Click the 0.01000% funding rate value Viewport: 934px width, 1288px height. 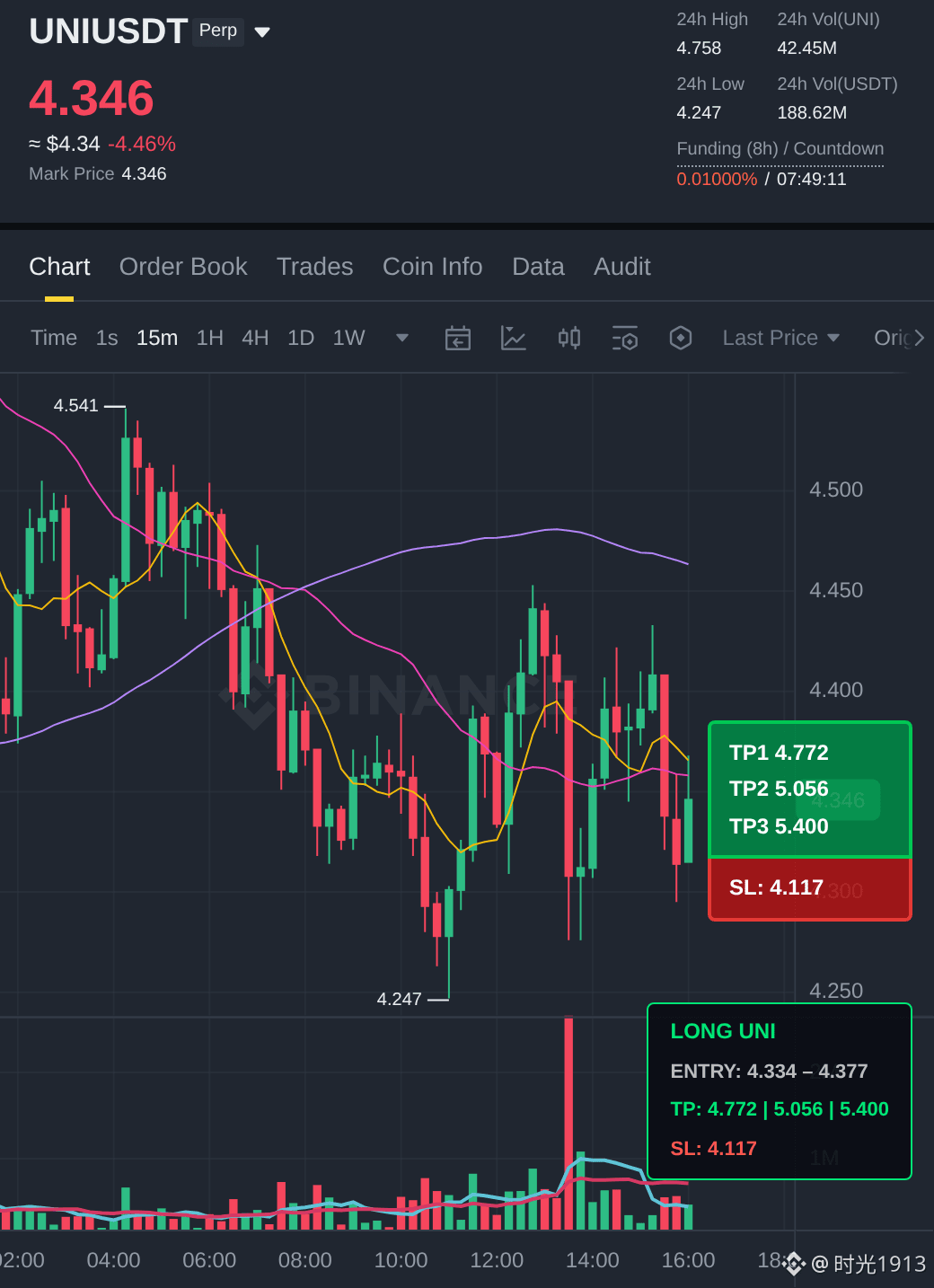coord(717,179)
